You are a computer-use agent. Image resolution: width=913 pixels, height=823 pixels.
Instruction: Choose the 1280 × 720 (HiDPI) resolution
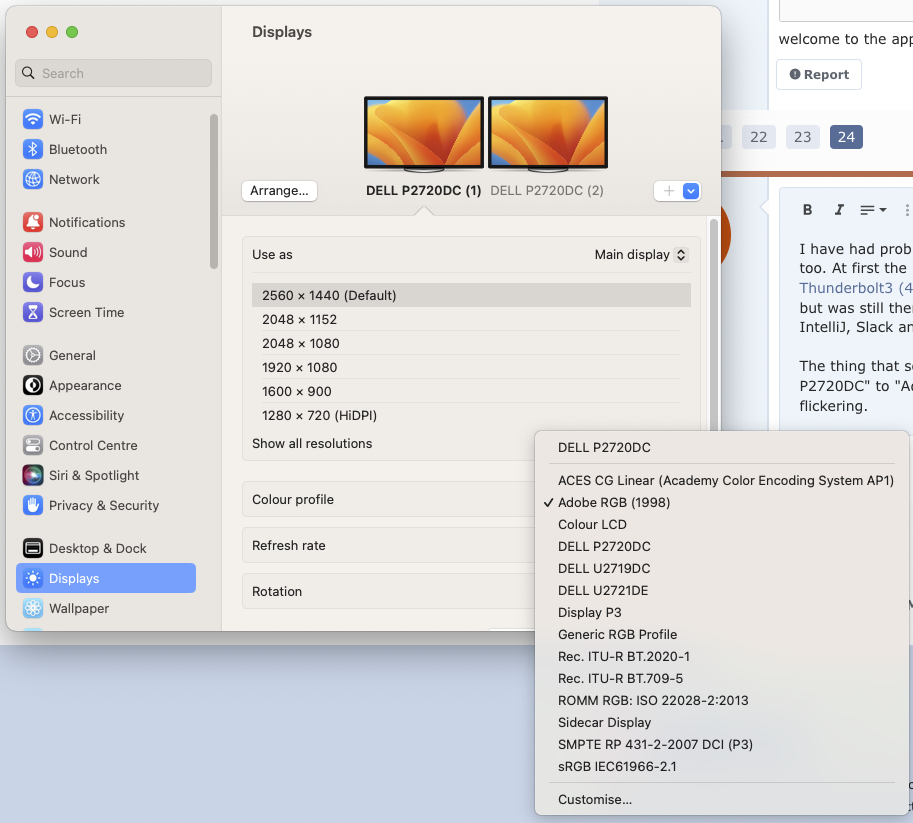tap(471, 415)
